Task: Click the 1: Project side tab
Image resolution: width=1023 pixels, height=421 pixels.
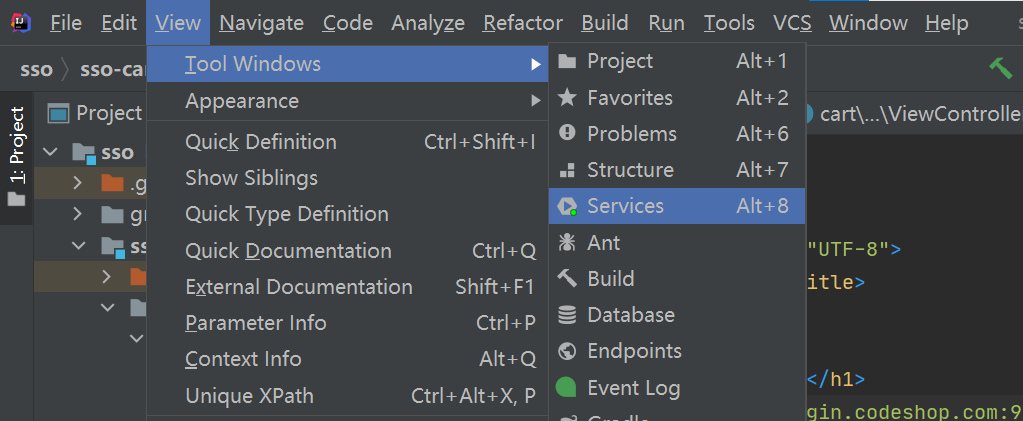Action: [x=17, y=146]
